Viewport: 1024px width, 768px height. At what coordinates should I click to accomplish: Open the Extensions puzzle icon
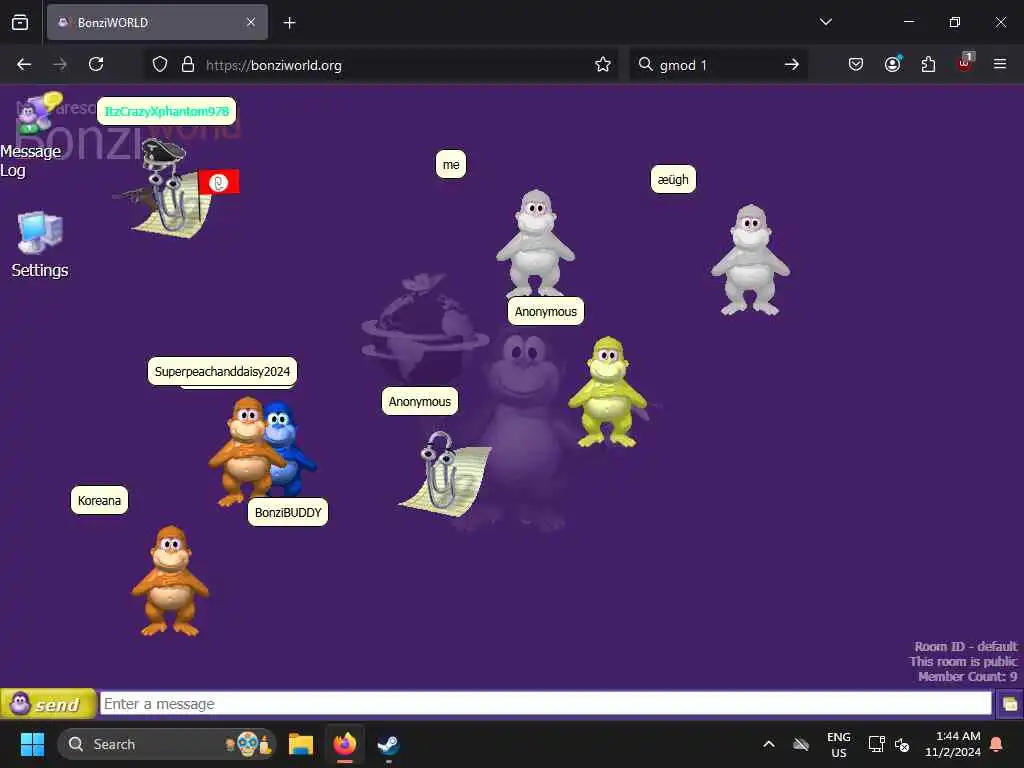coord(928,64)
